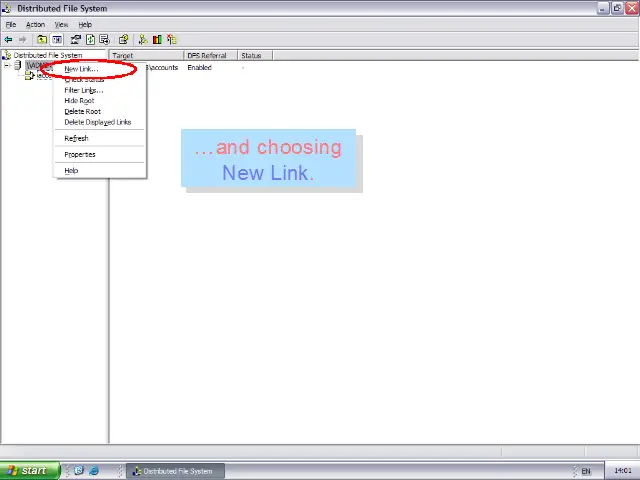Choose Hide Root from context menu

tap(79, 101)
